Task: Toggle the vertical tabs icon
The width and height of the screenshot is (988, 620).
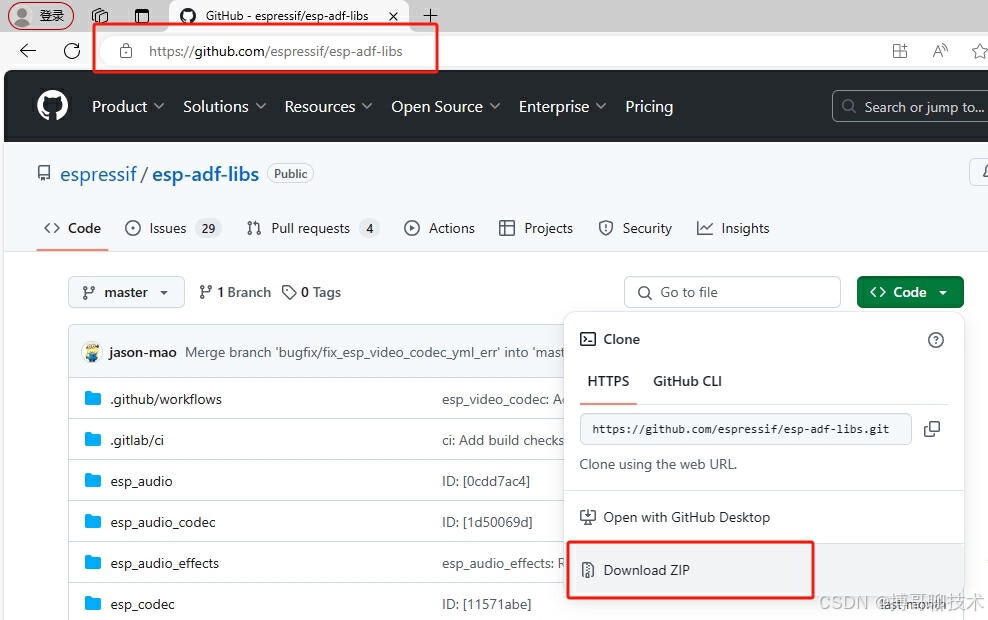Action: coord(142,16)
